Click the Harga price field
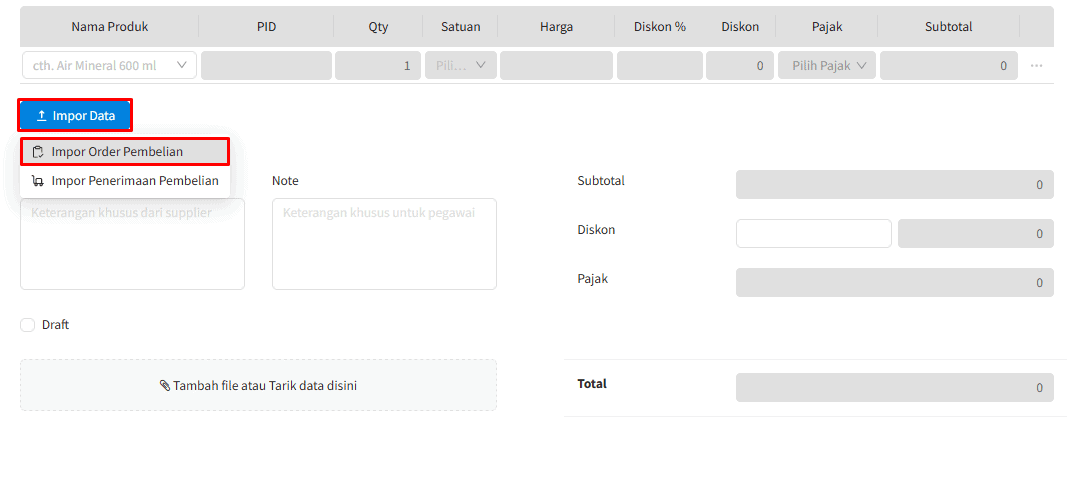This screenshot has height=487, width=1074. point(556,66)
